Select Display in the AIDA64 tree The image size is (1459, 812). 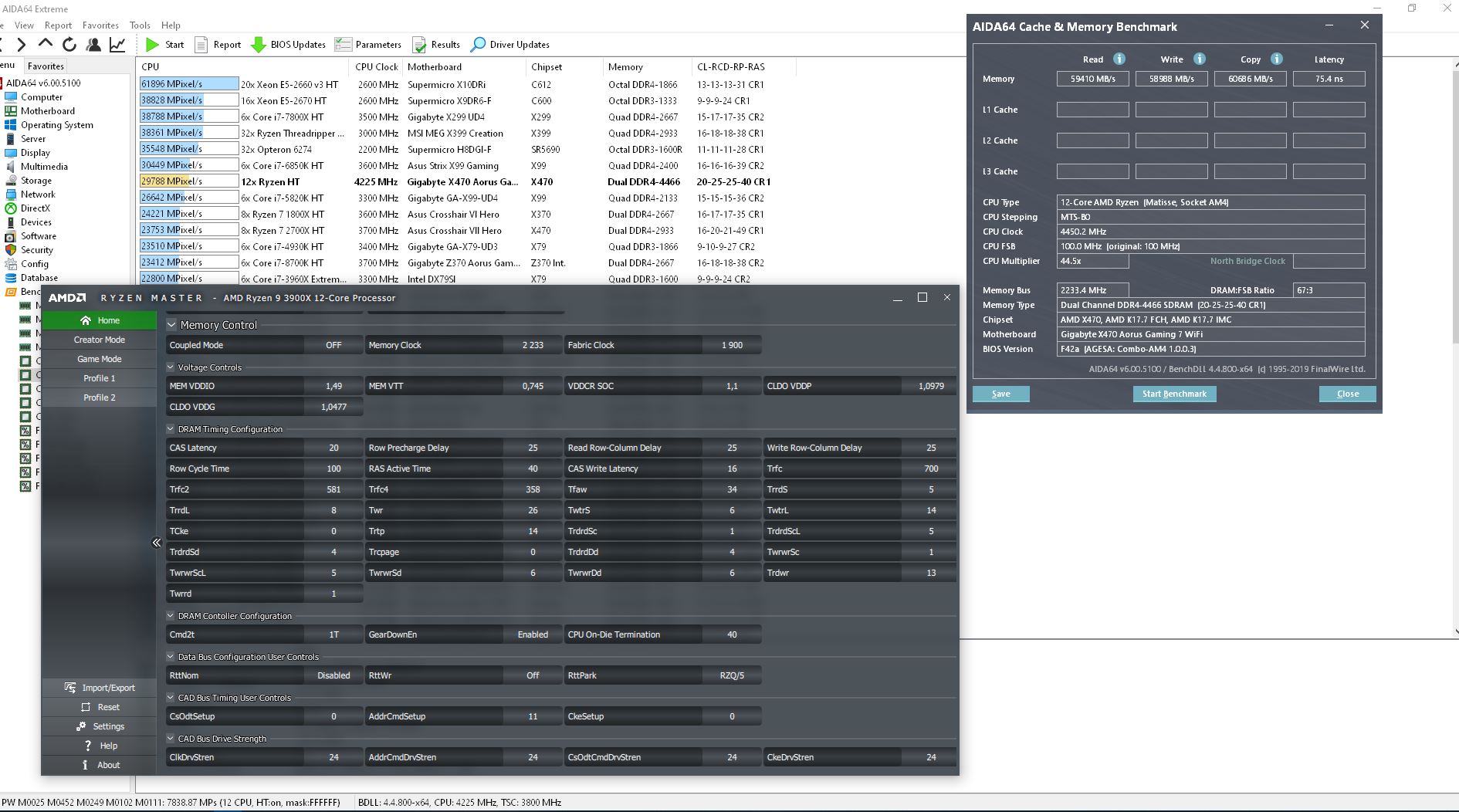click(36, 153)
